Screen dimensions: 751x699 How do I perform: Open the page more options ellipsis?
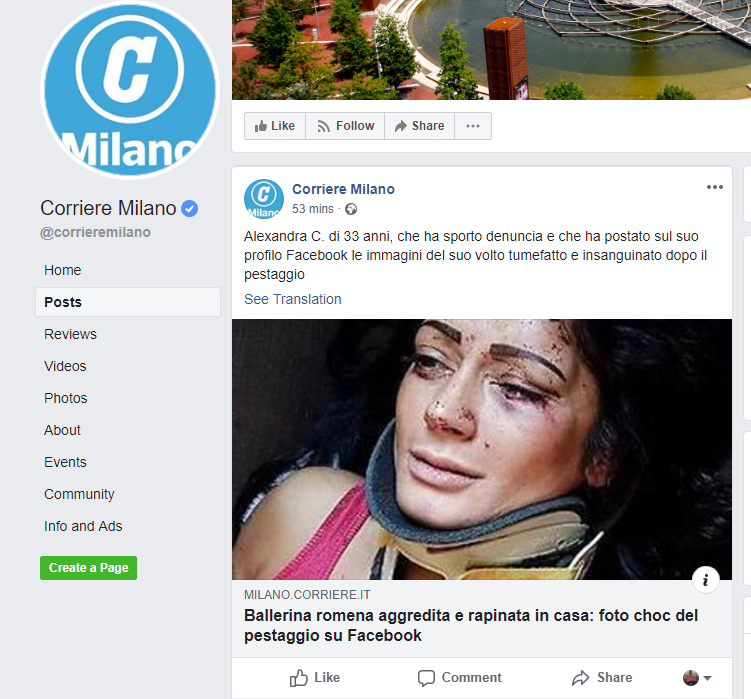tap(473, 126)
